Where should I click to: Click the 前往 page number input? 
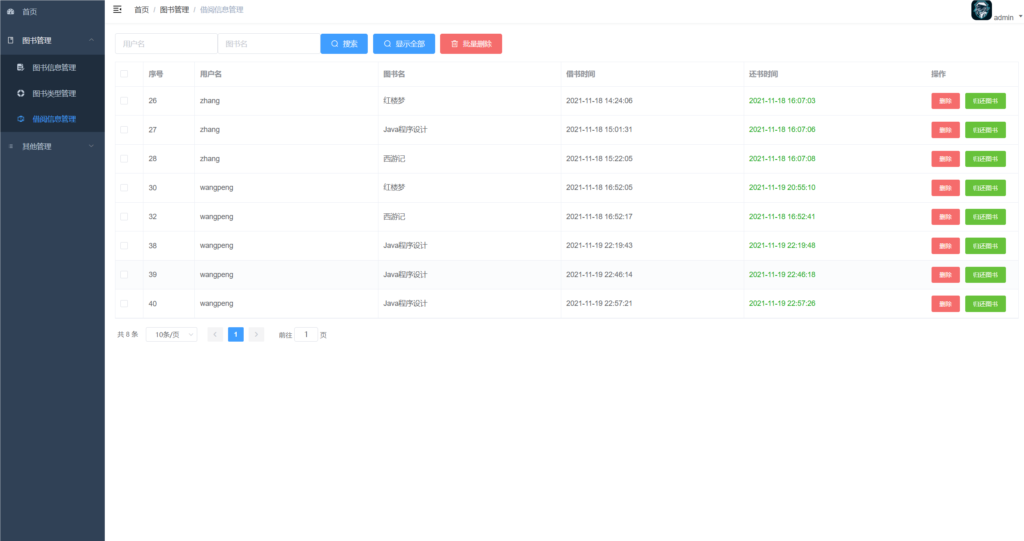click(306, 335)
